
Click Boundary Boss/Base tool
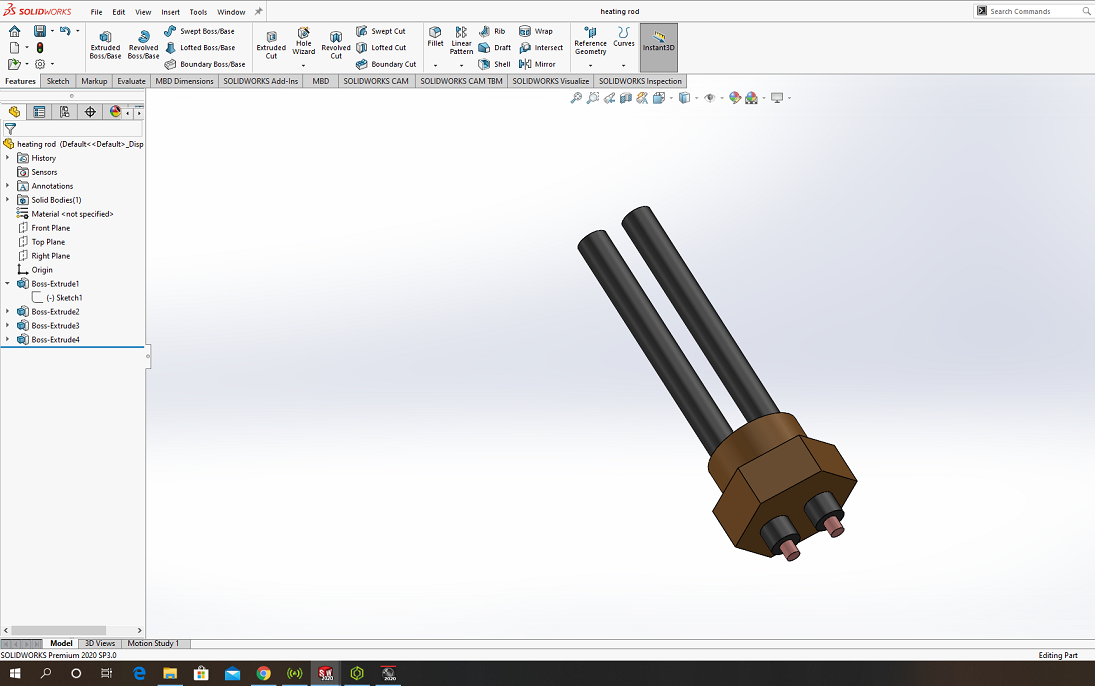pyautogui.click(x=205, y=64)
